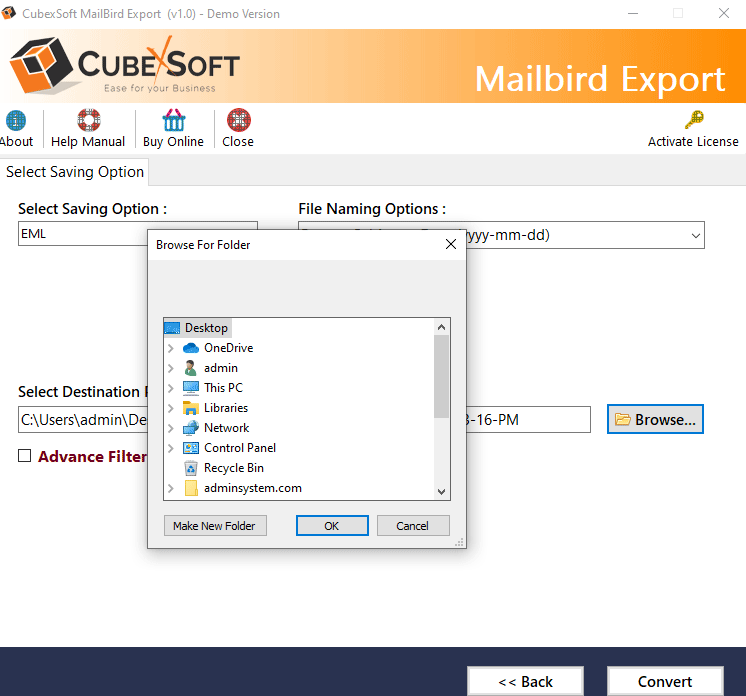
Task: Close the Browse For Folder dialog
Action: pos(451,245)
